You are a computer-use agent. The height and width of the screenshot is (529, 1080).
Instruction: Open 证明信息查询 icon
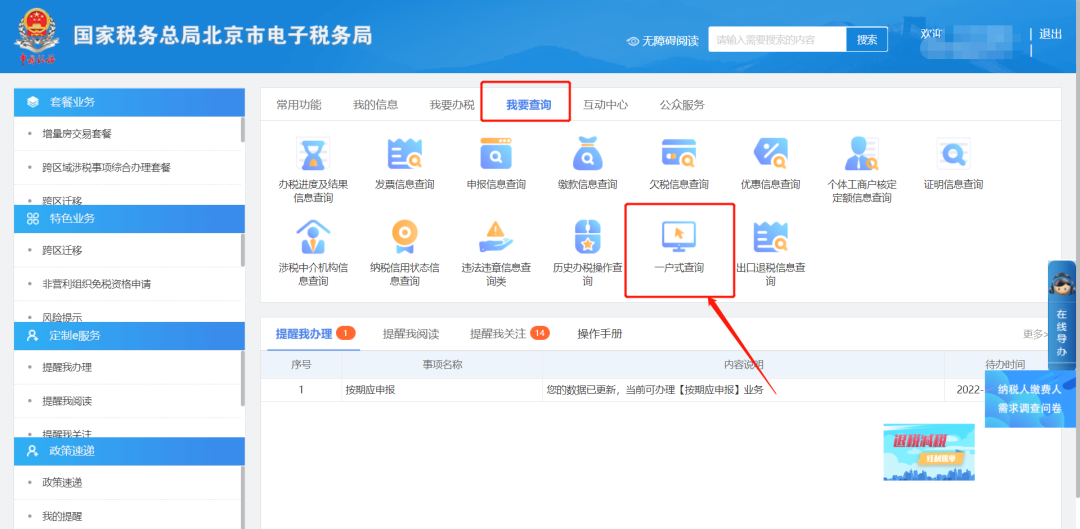[953, 154]
